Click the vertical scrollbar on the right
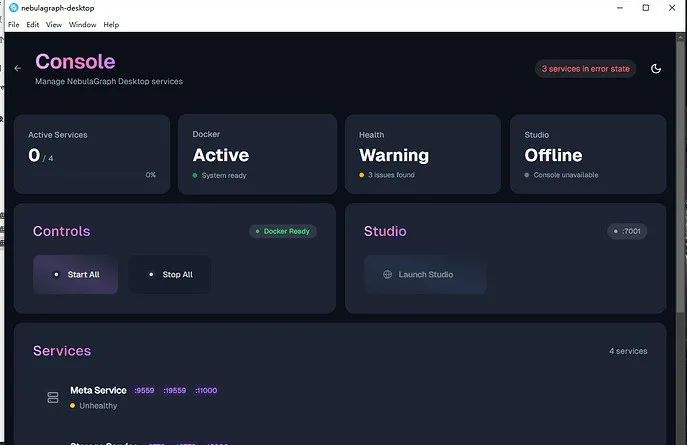Image resolution: width=687 pixels, height=445 pixels. click(x=681, y=175)
